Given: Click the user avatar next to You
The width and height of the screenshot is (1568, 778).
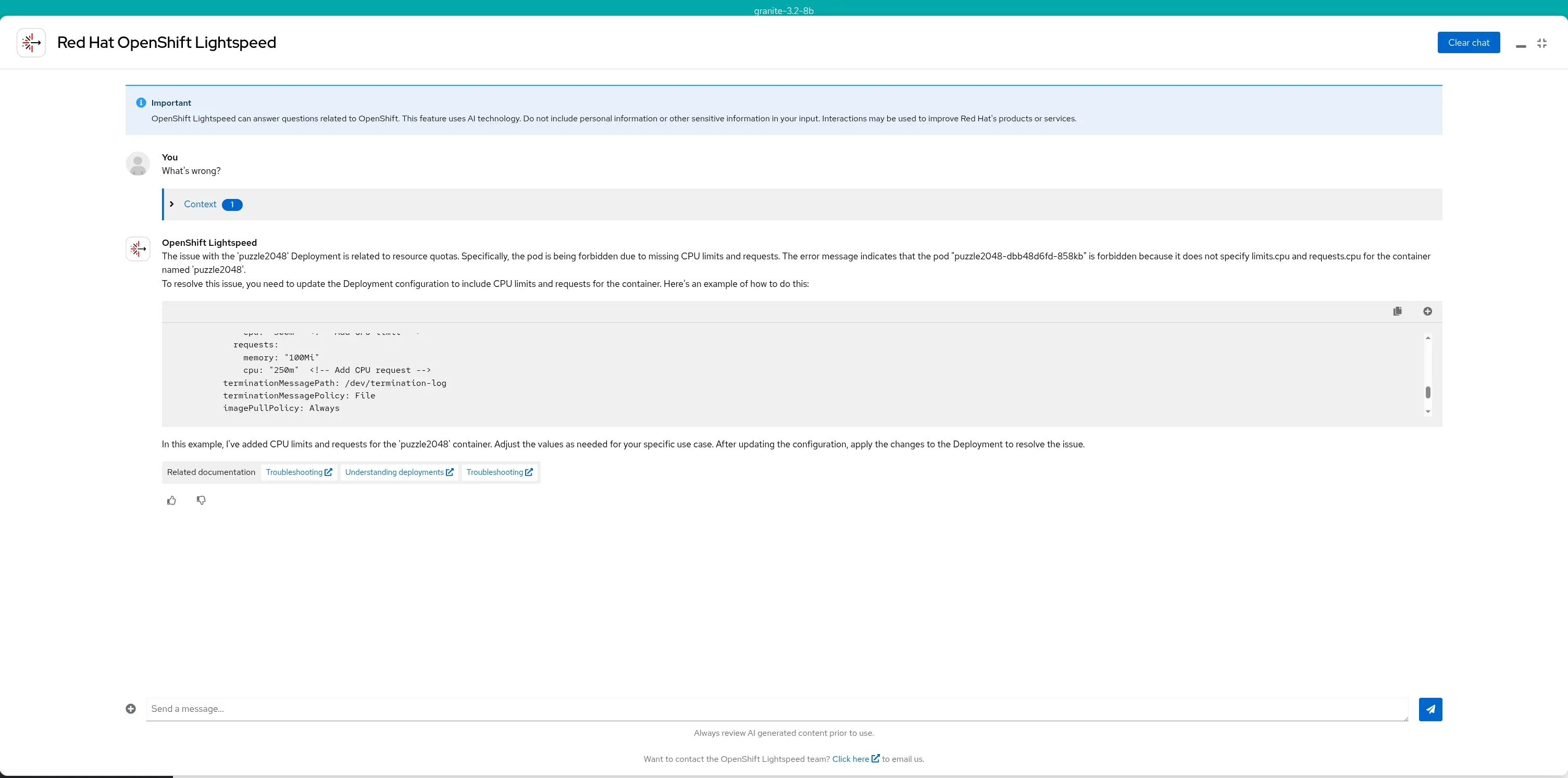Looking at the screenshot, I should [x=138, y=164].
